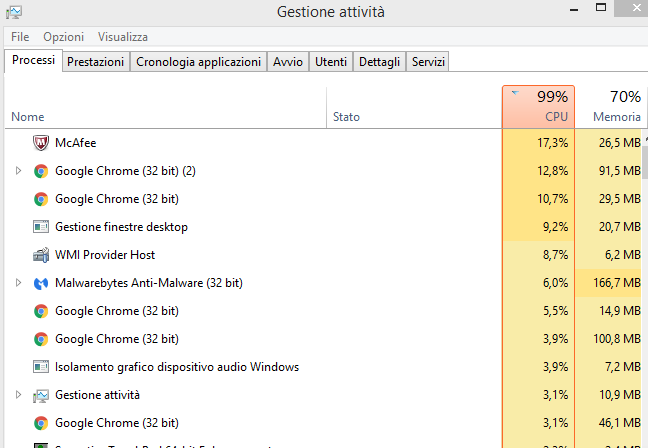This screenshot has width=648, height=448.
Task: Open the Visualizza menu
Action: tap(123, 37)
